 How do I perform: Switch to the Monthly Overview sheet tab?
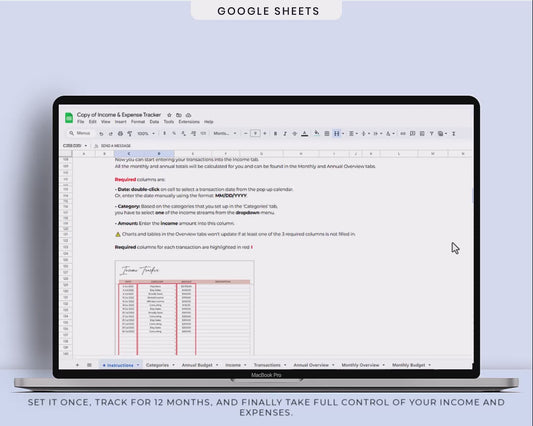tap(360, 365)
